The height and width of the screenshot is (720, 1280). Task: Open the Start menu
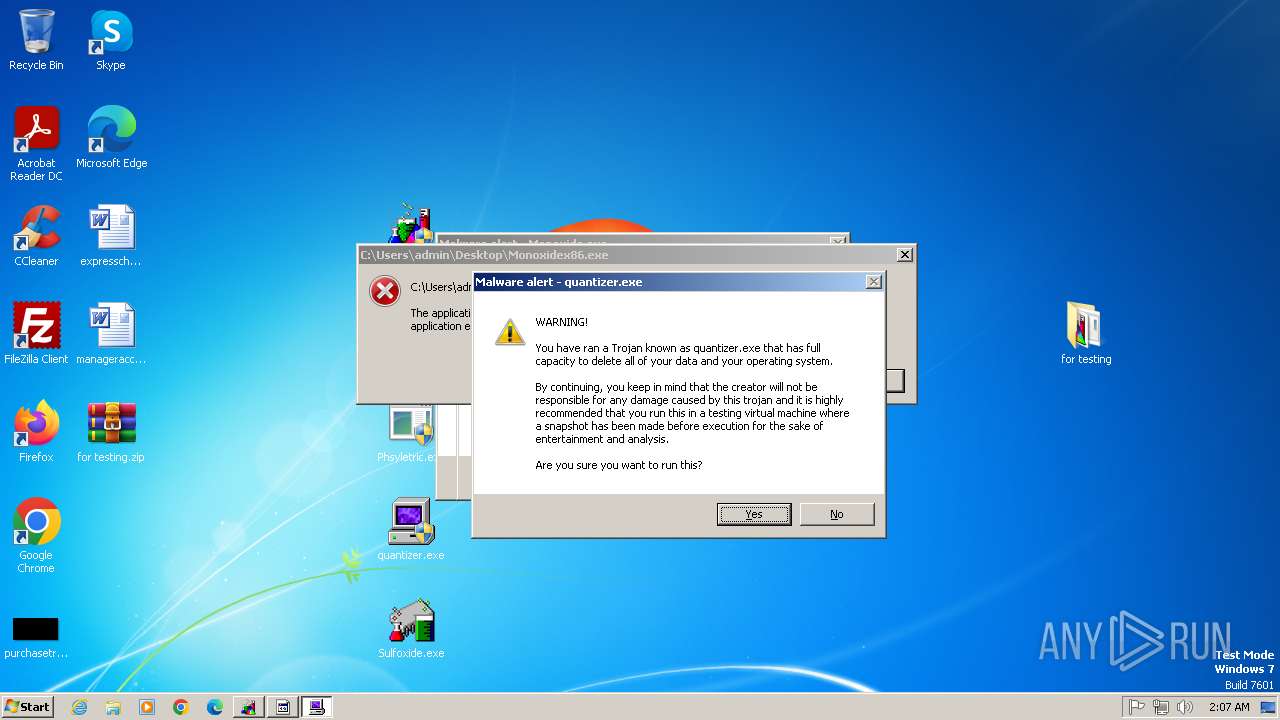[28, 707]
